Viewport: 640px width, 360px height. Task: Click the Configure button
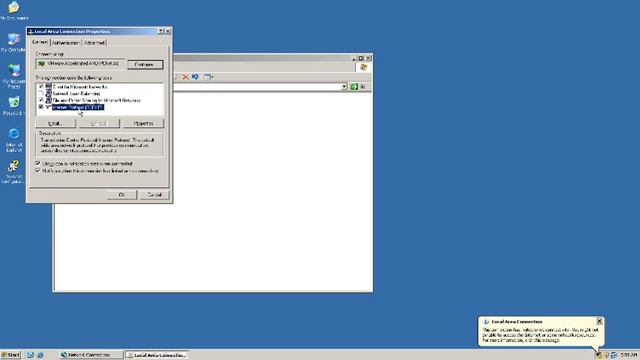coord(145,64)
